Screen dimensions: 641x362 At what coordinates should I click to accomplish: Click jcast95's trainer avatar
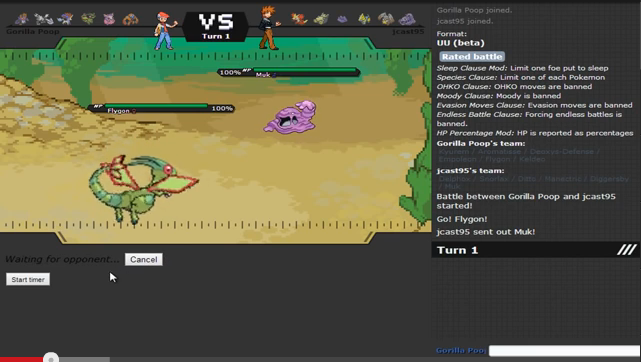point(269,28)
